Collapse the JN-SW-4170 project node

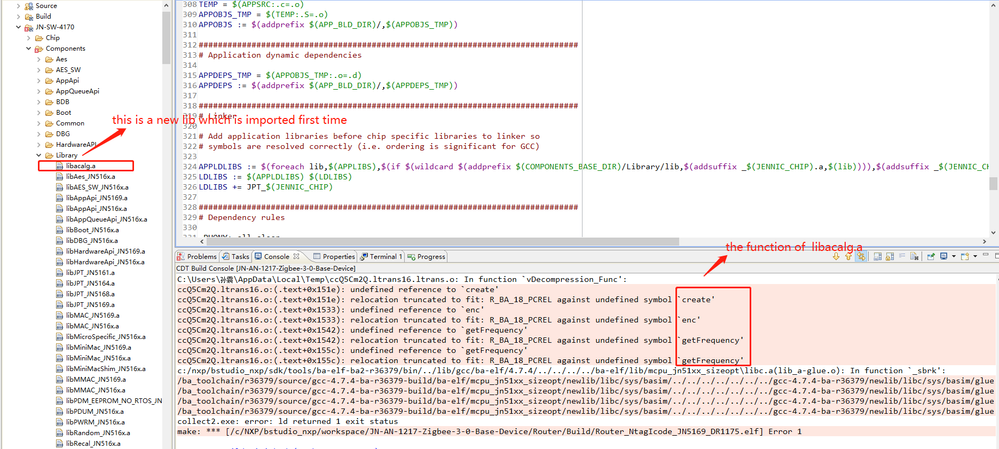18,27
